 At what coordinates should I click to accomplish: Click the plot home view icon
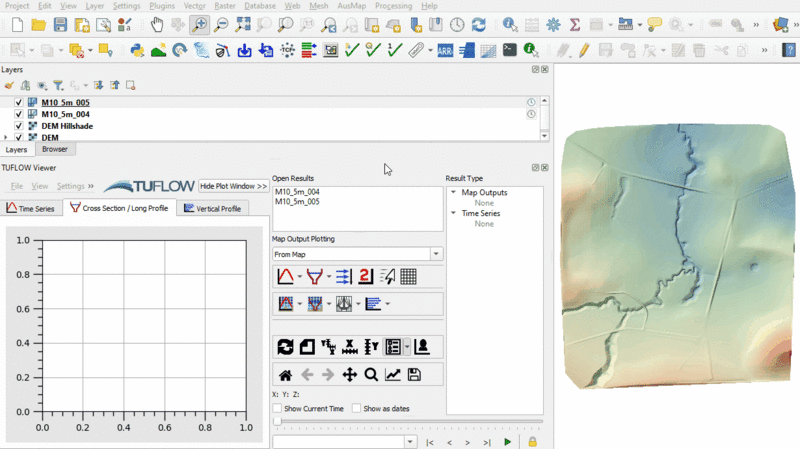tap(285, 375)
